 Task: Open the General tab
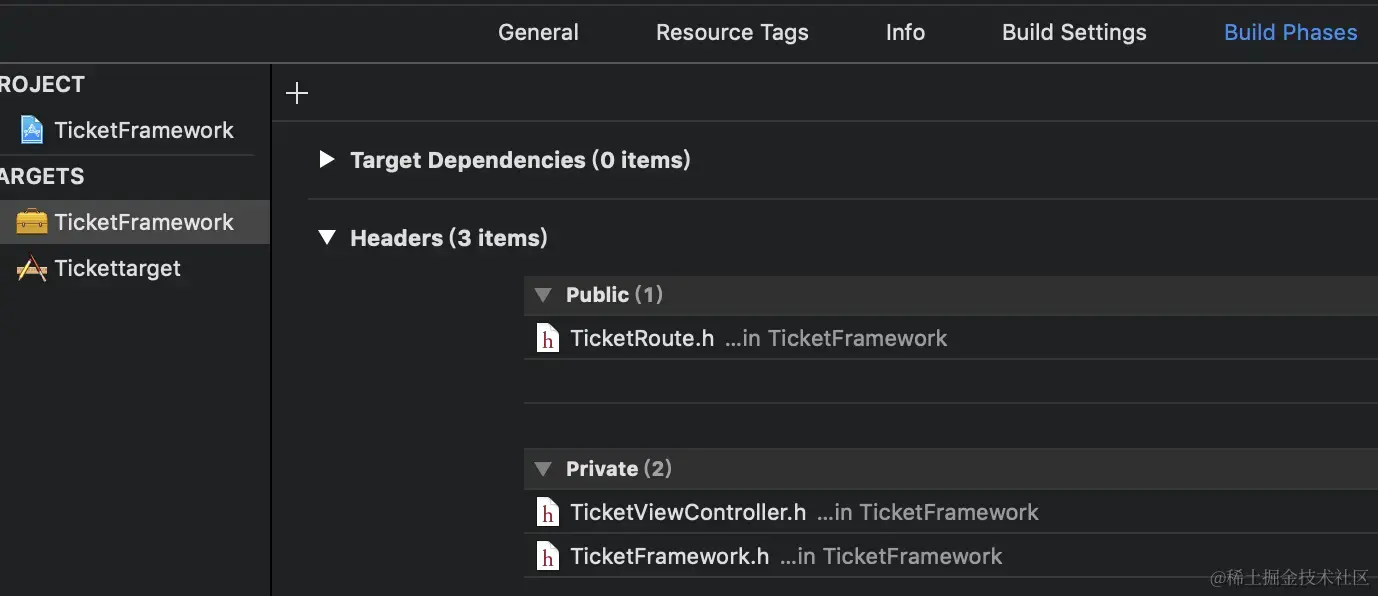coord(538,32)
